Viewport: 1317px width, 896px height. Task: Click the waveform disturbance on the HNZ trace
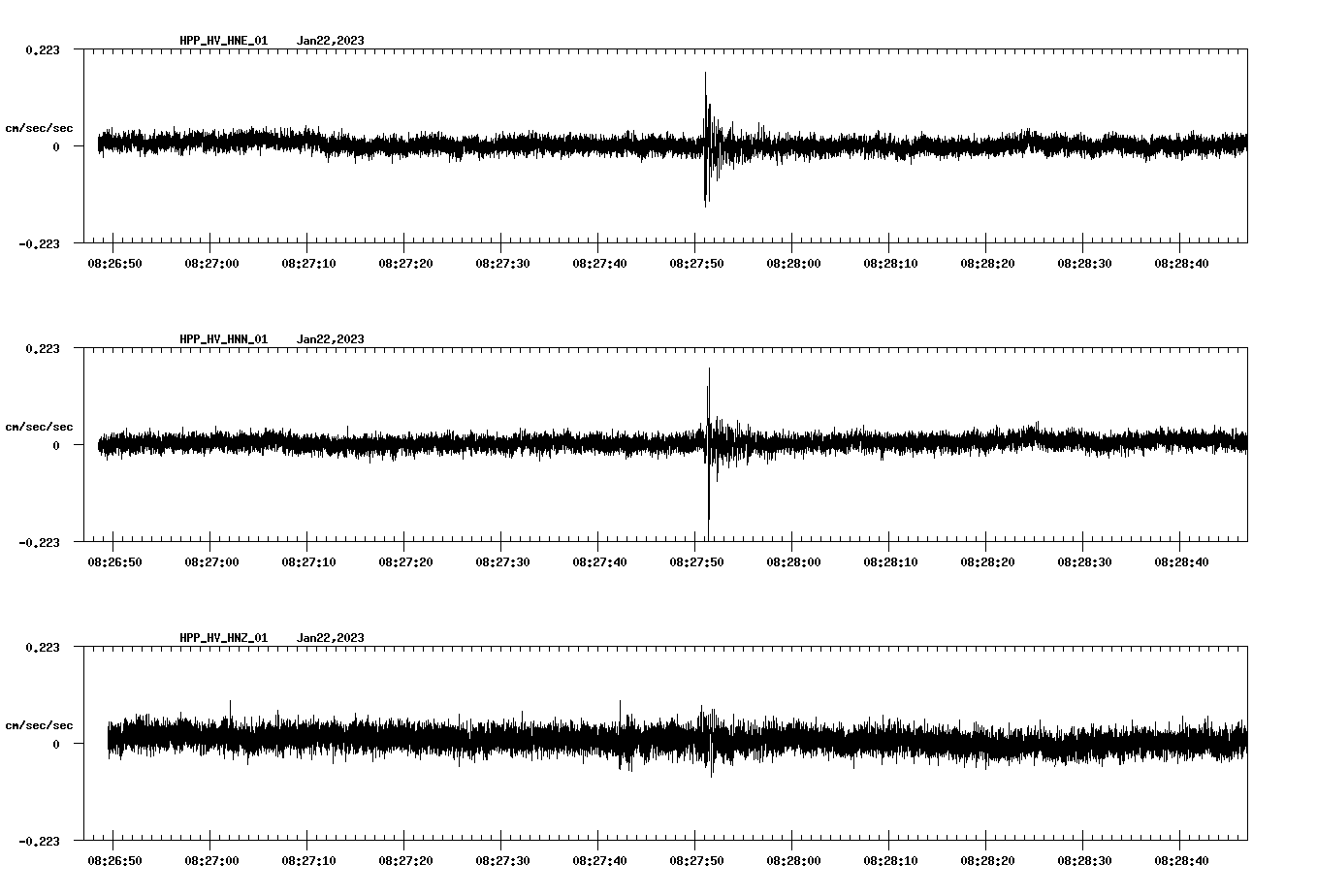(711, 742)
